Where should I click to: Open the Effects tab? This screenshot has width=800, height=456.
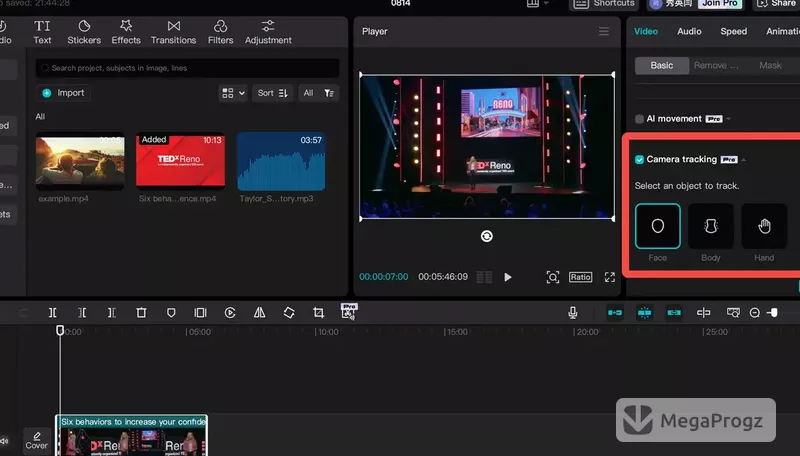coord(126,32)
